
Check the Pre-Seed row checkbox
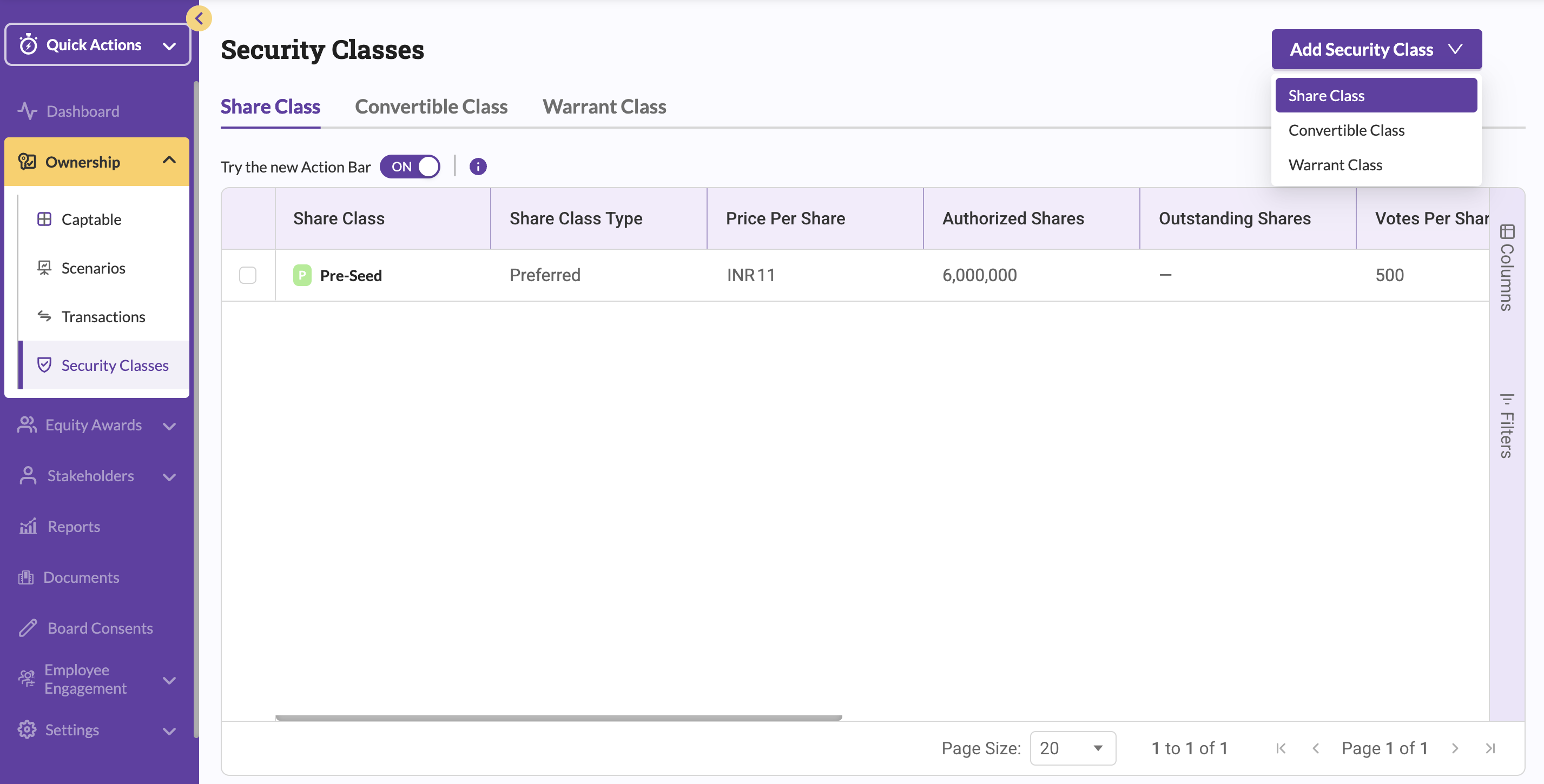[x=248, y=276]
